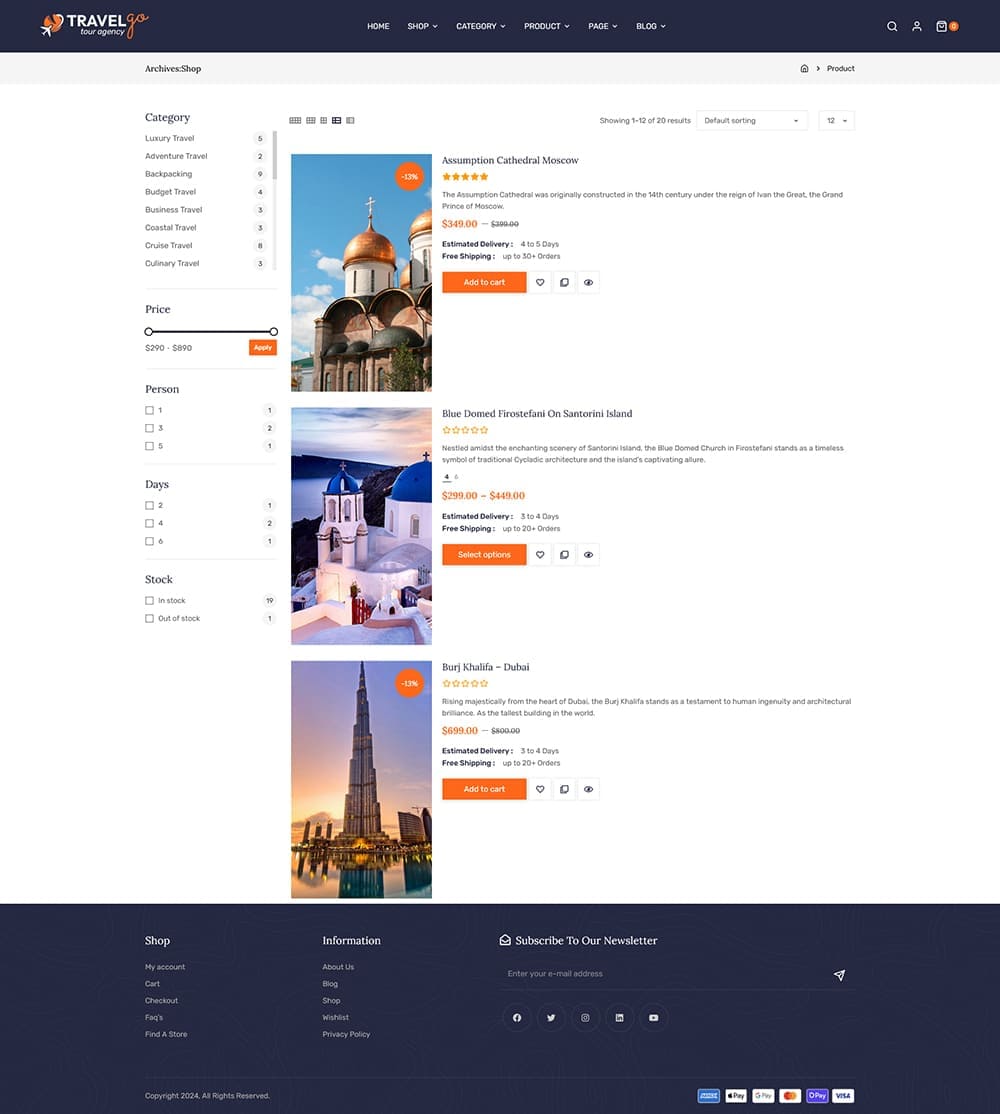Open the Blue Domed Firostefani Santorini thumbnail
The width and height of the screenshot is (1000, 1114).
pos(362,526)
